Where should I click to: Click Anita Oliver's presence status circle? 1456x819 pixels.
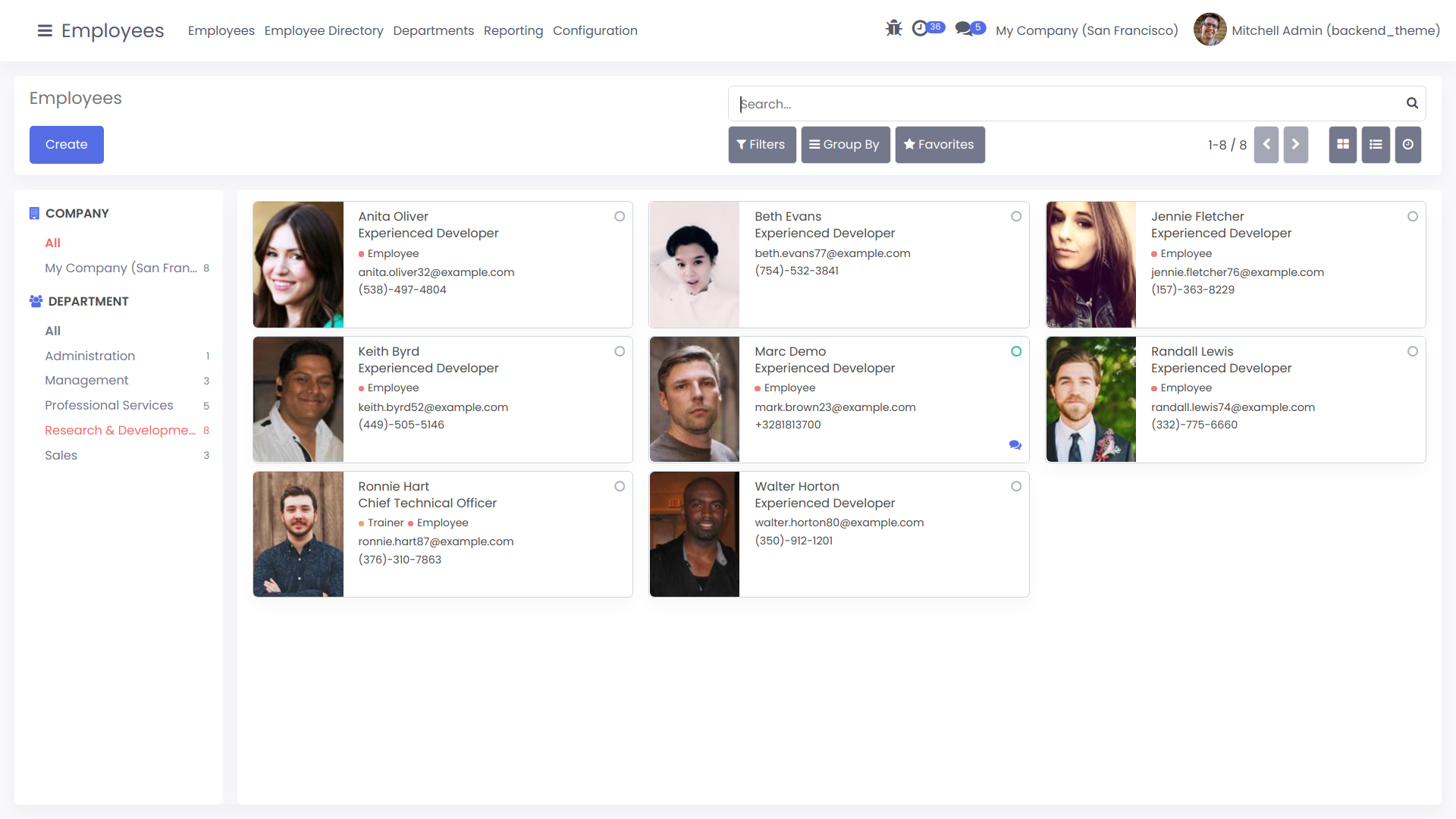tap(620, 216)
